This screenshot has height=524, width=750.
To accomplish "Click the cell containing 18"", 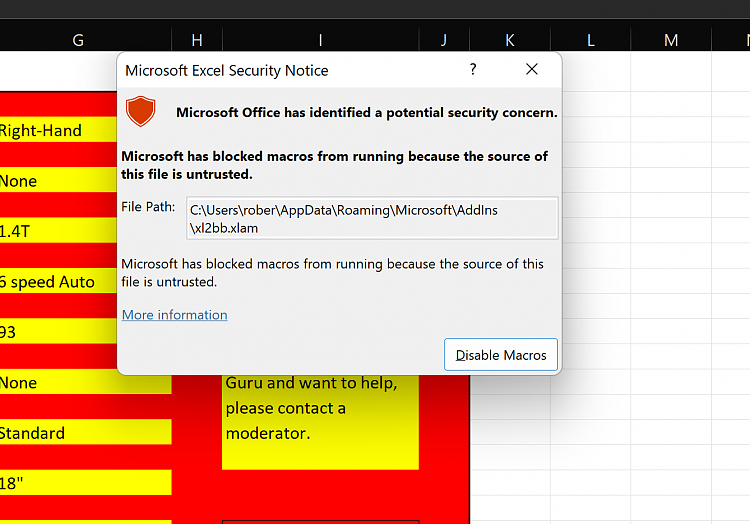I will (x=86, y=483).
